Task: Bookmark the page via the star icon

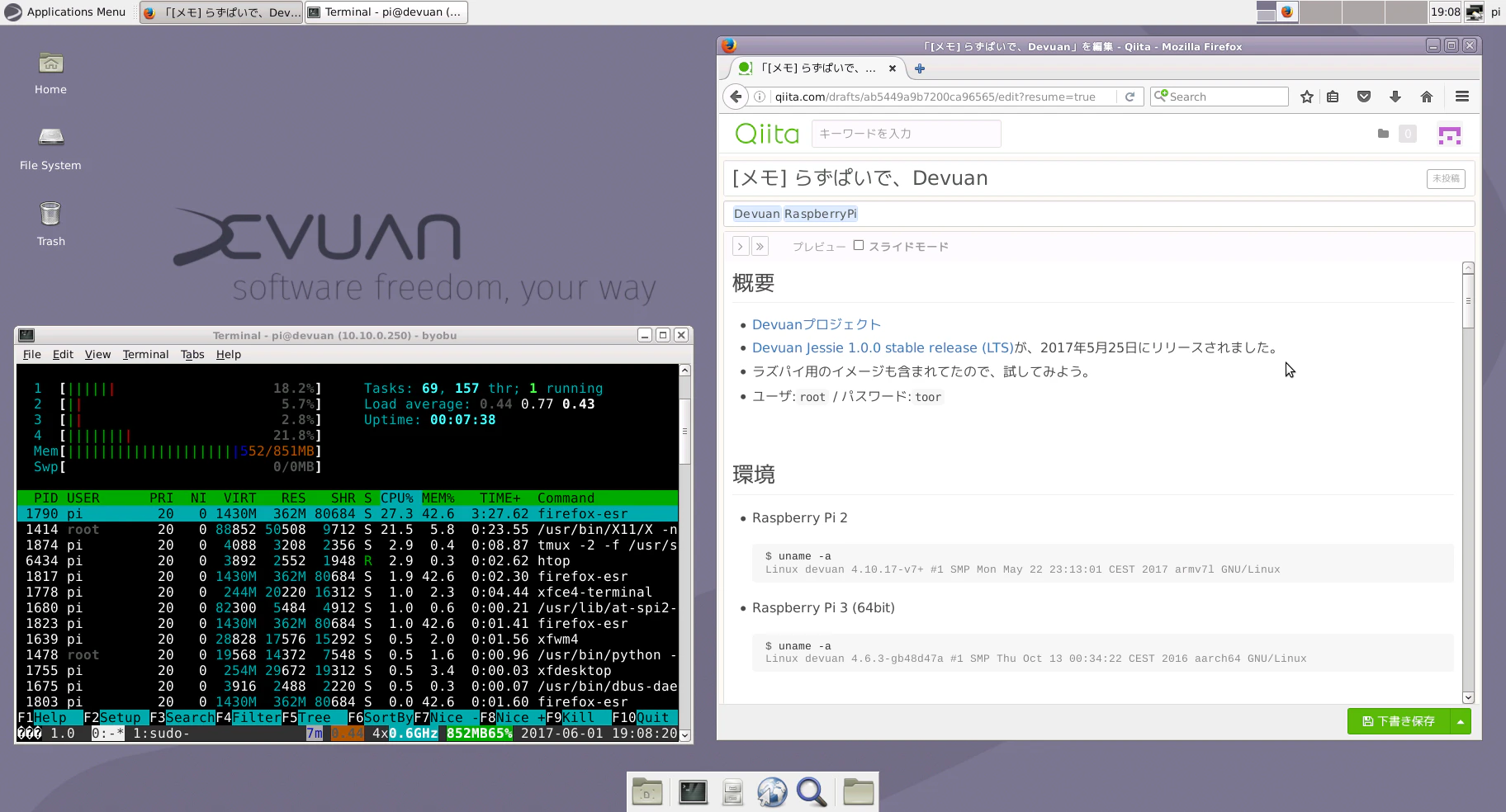Action: tap(1307, 97)
